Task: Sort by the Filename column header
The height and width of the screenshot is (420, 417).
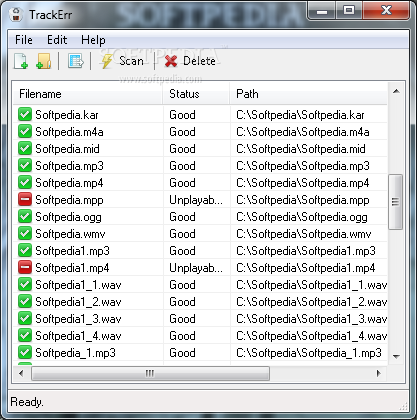Action: click(x=88, y=94)
